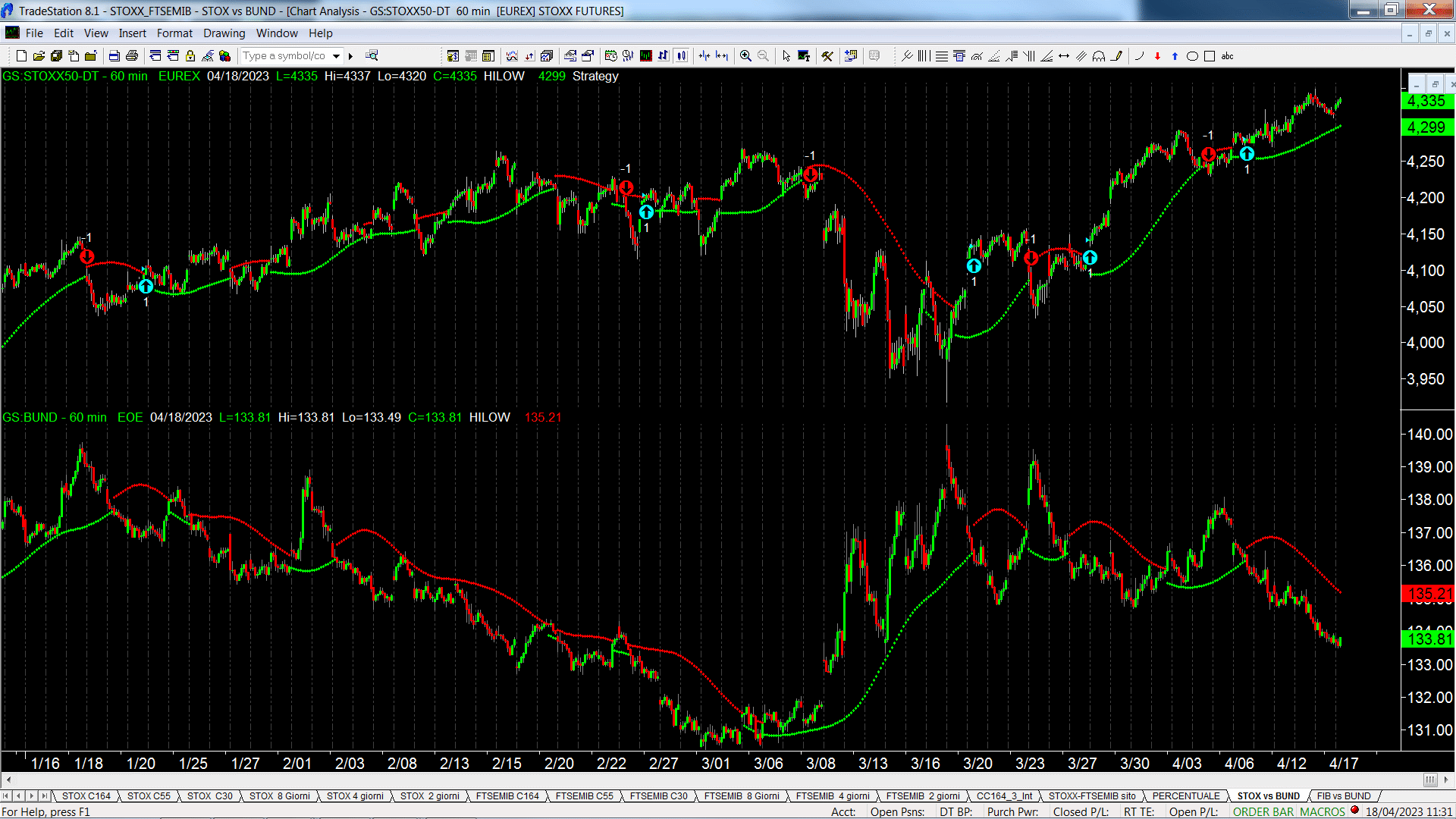Screen dimensions: 1456x819
Task: Open the Format menu
Action: click(x=174, y=33)
